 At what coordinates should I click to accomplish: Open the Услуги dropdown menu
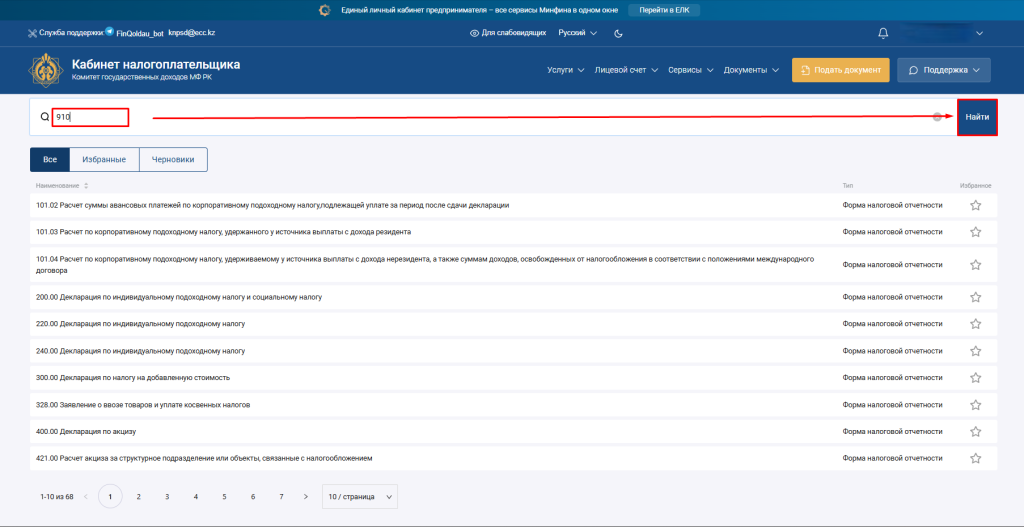[x=566, y=70]
